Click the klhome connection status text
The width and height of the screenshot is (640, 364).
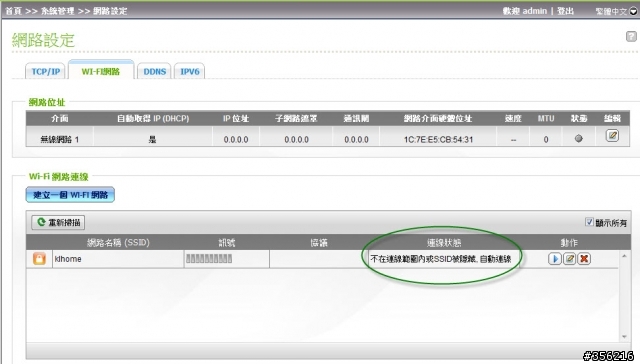coord(441,259)
